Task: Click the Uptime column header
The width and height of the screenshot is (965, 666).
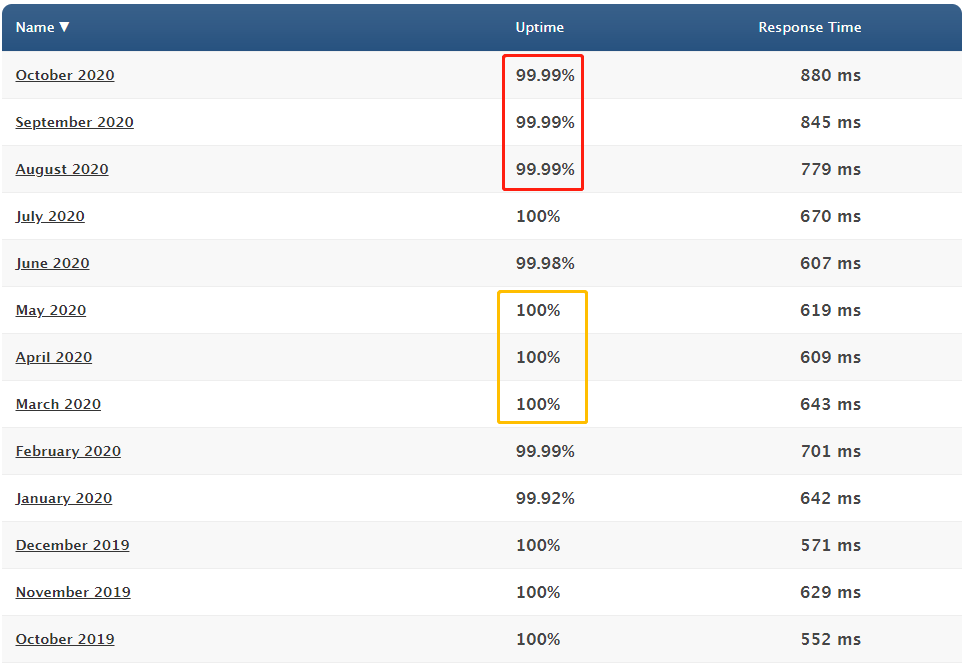Action: coord(539,27)
